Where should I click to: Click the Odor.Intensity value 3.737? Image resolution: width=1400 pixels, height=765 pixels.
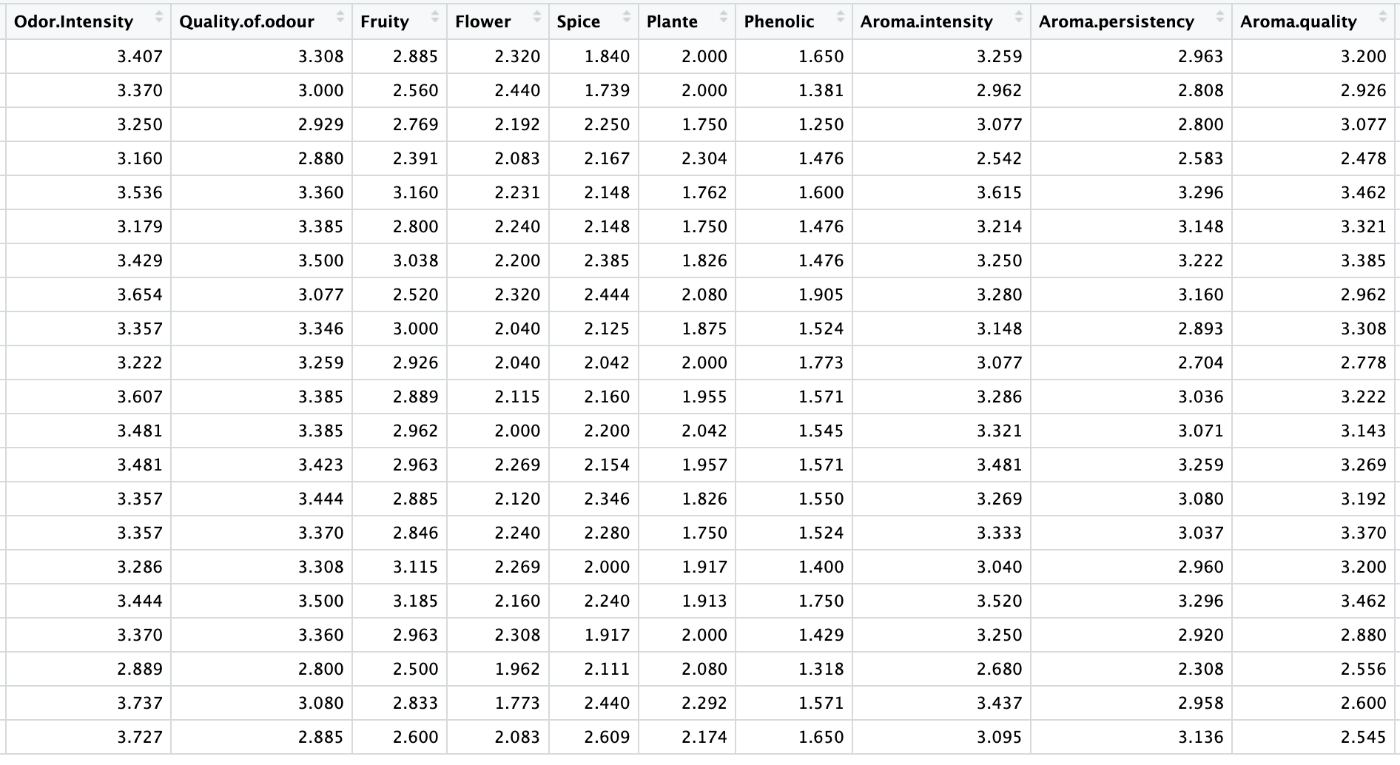[139, 703]
